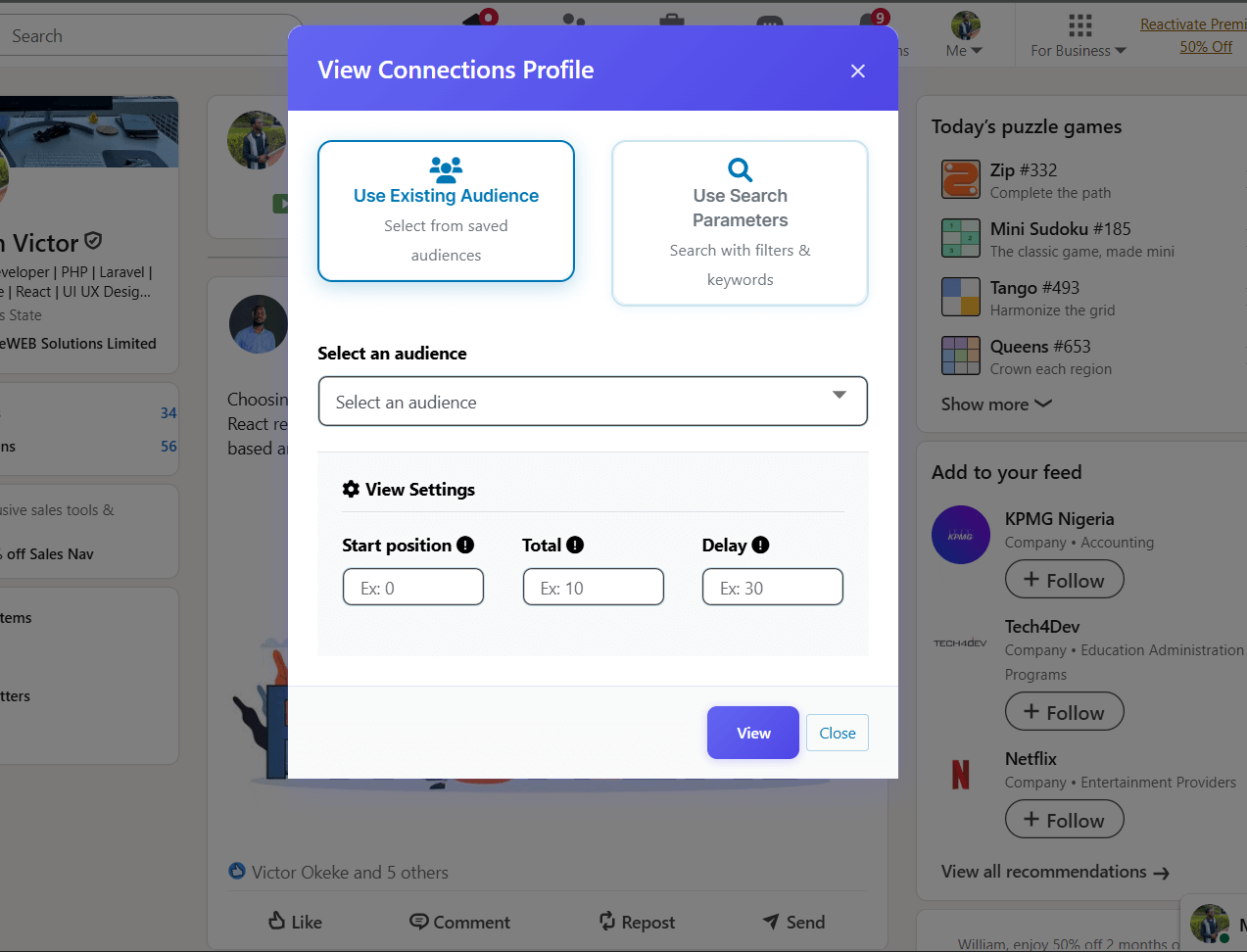Viewport: 1247px width, 952px height.
Task: Expand Show more puzzle games
Action: (995, 405)
